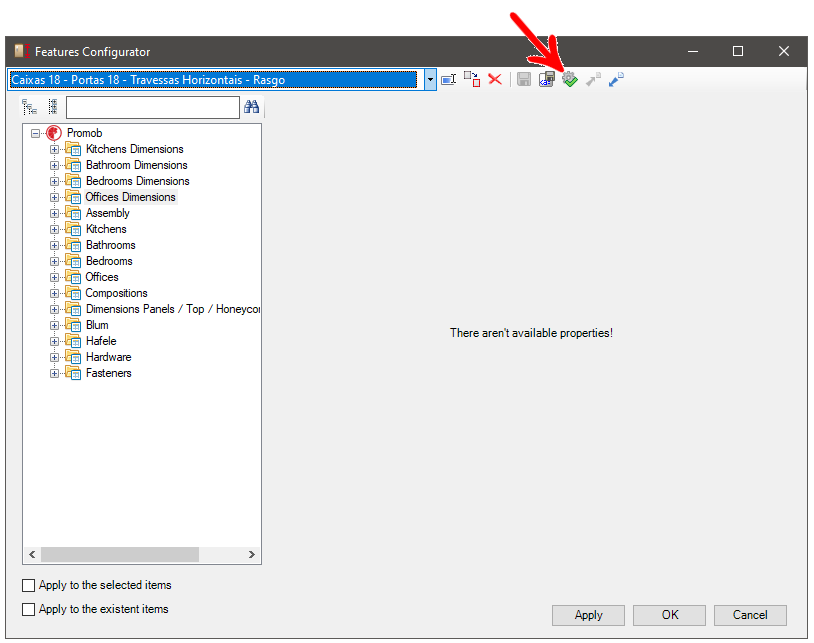The width and height of the screenshot is (814, 643).
Task: Select the Offices Dimensions tree item
Action: (x=130, y=197)
